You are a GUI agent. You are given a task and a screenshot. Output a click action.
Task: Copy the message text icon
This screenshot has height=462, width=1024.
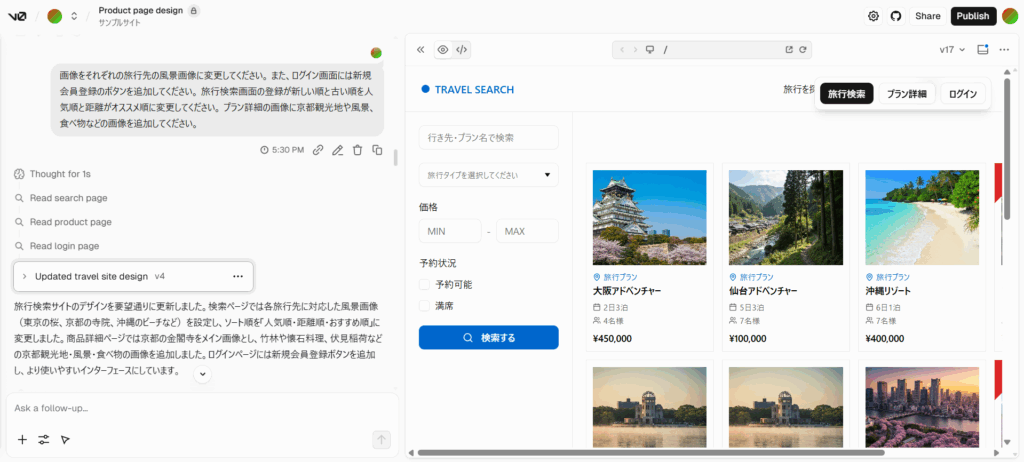(377, 150)
